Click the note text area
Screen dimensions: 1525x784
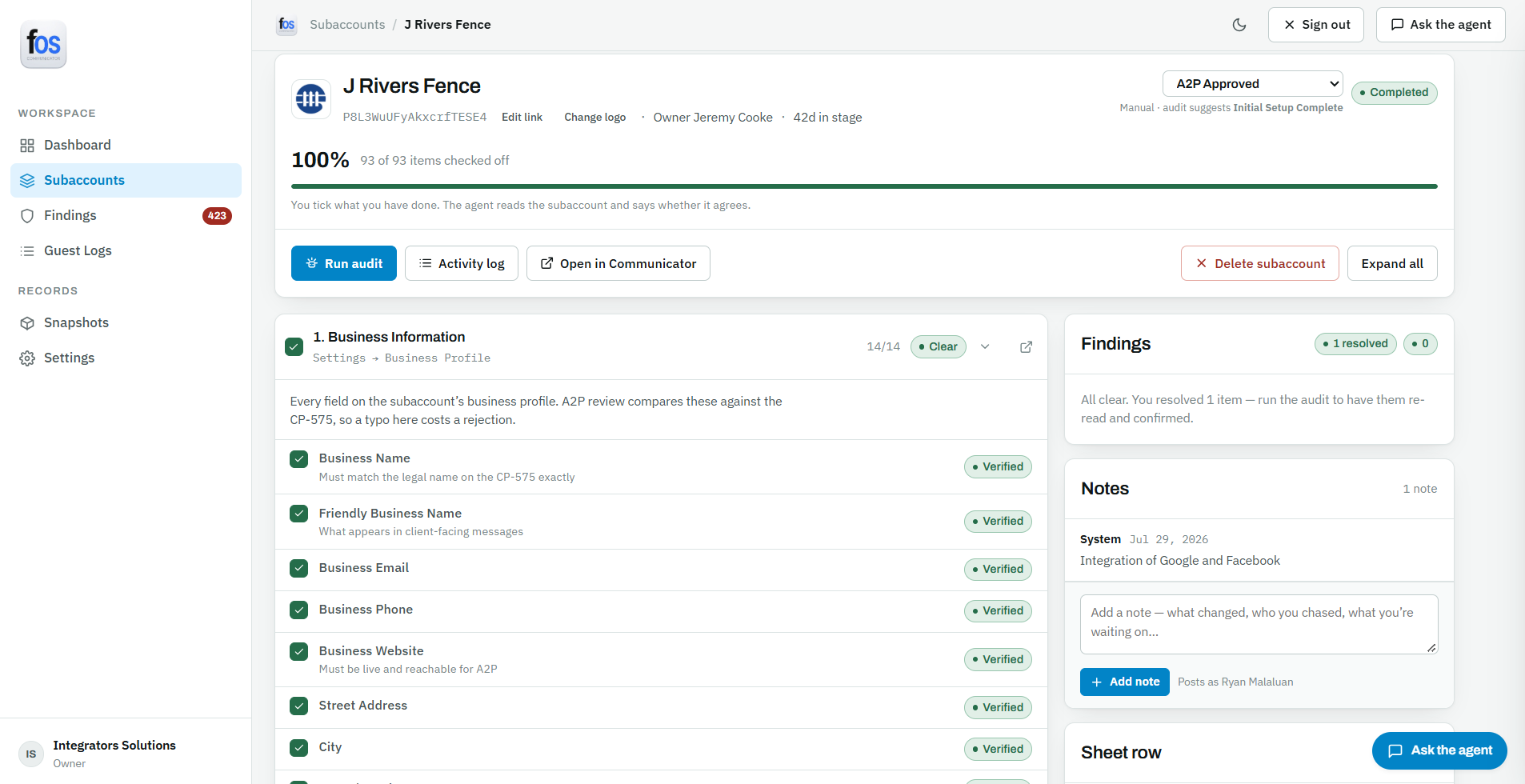pos(1259,624)
